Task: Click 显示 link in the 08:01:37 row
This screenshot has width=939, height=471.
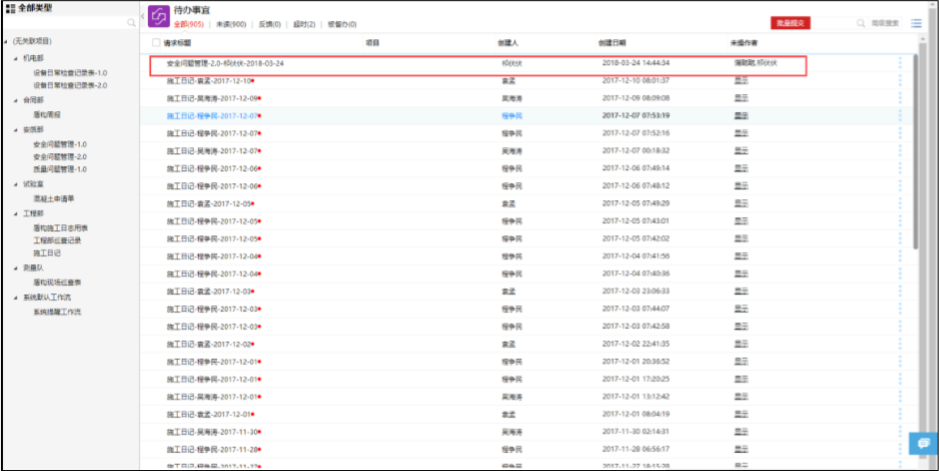Action: [x=741, y=81]
